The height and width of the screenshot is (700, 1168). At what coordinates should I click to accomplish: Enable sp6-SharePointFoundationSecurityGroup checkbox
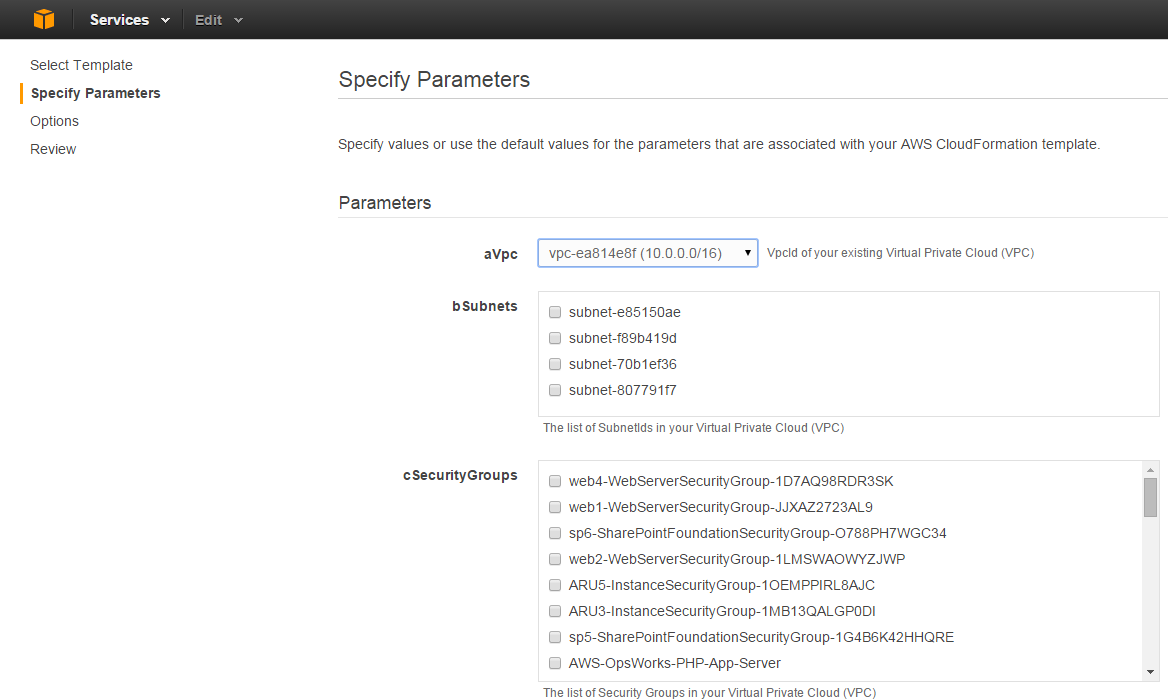click(555, 533)
